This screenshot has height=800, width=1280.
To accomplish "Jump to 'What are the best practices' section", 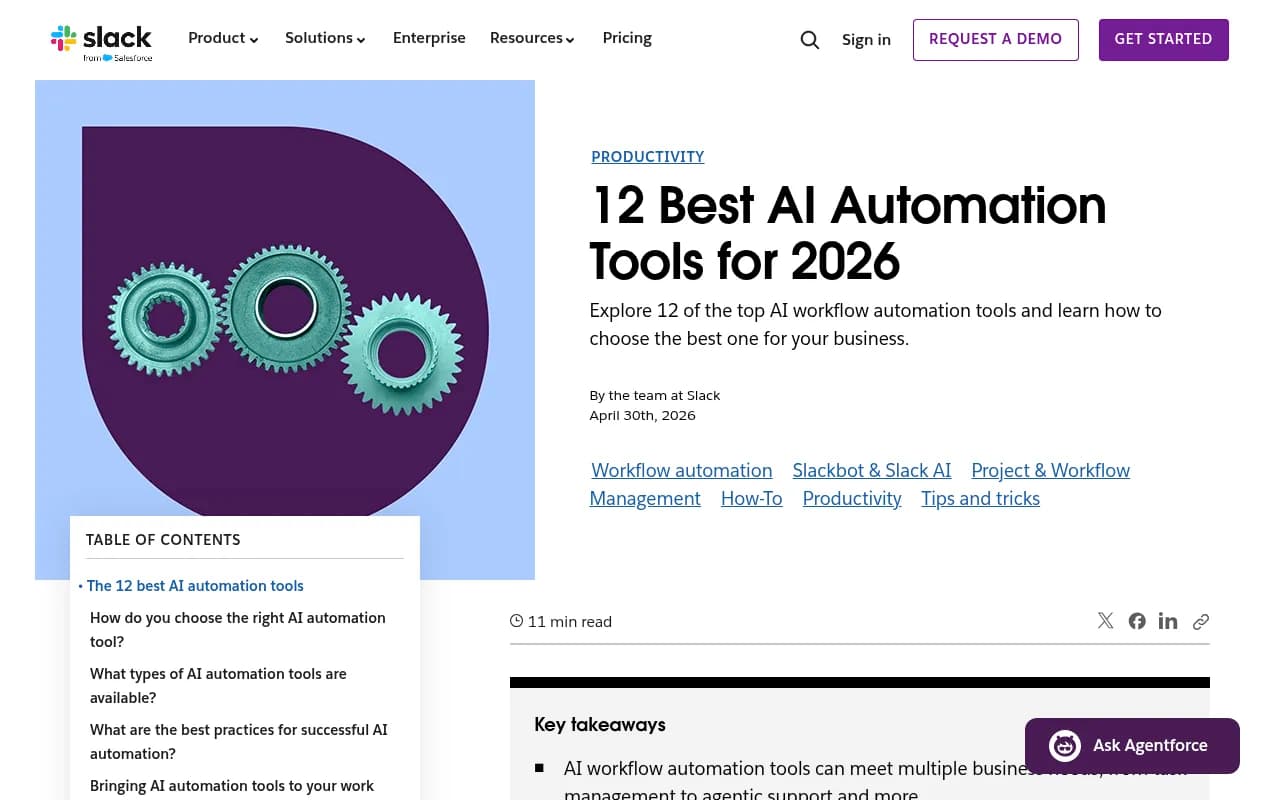I will pos(239,742).
